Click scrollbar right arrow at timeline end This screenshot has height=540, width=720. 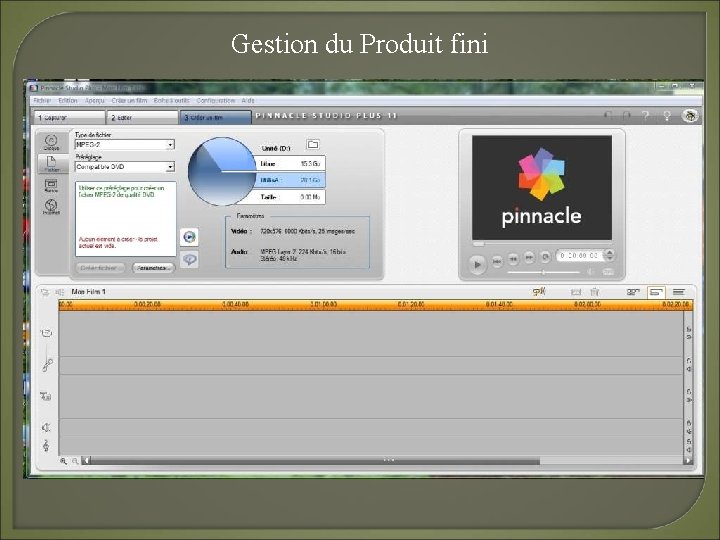click(688, 461)
